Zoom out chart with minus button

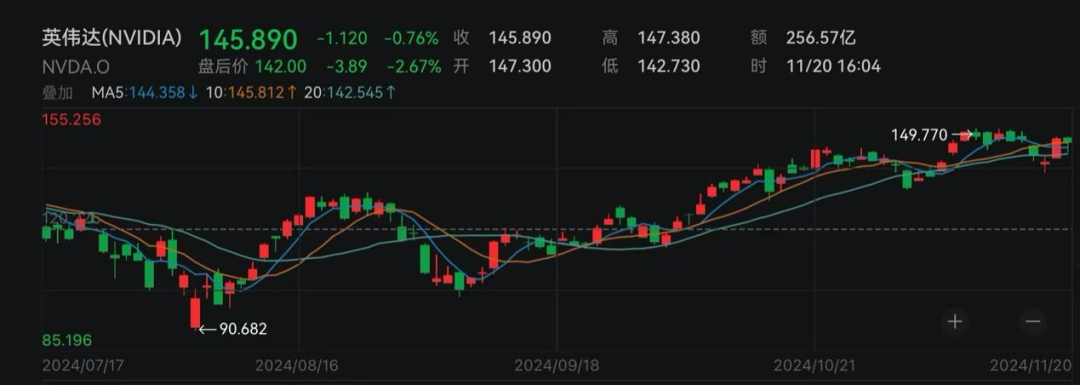click(x=1032, y=321)
